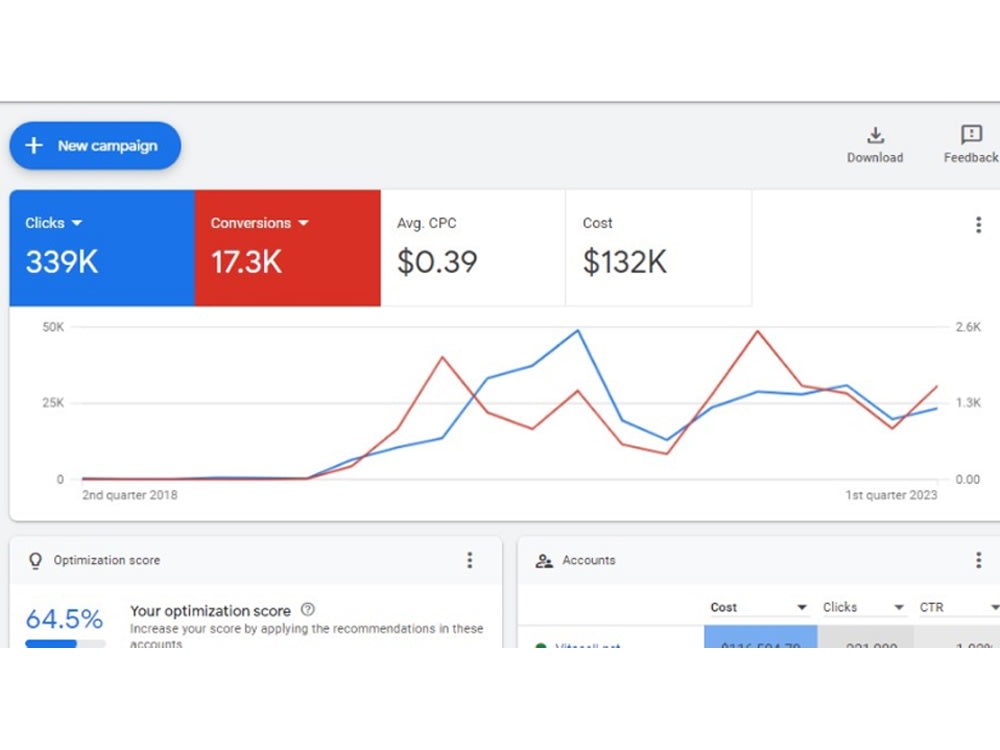Click the Download label text
The image size is (1000, 750).
[875, 158]
